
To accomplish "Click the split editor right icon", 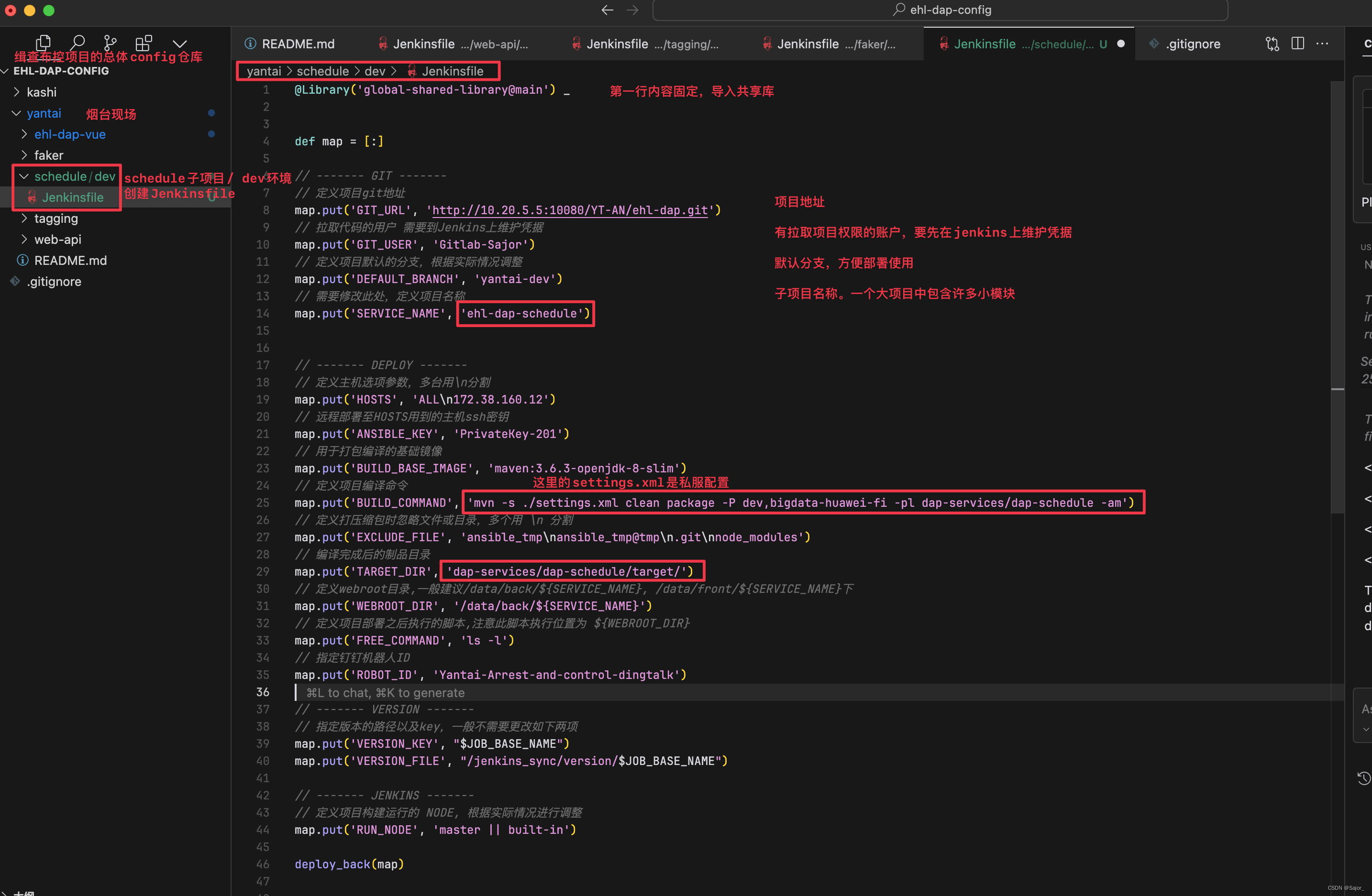I will point(1298,44).
